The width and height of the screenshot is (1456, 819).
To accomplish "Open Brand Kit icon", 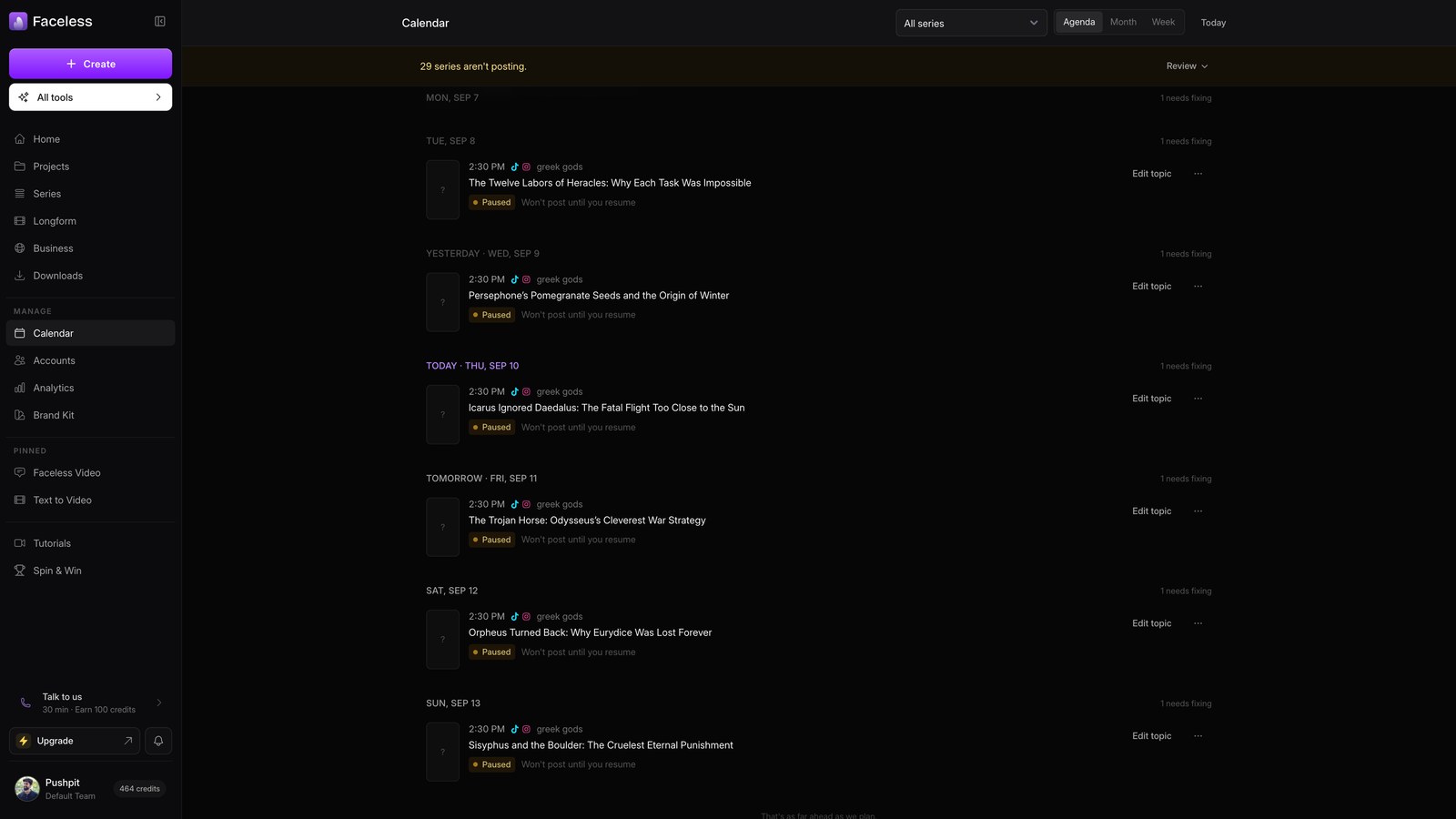I will pos(20,415).
